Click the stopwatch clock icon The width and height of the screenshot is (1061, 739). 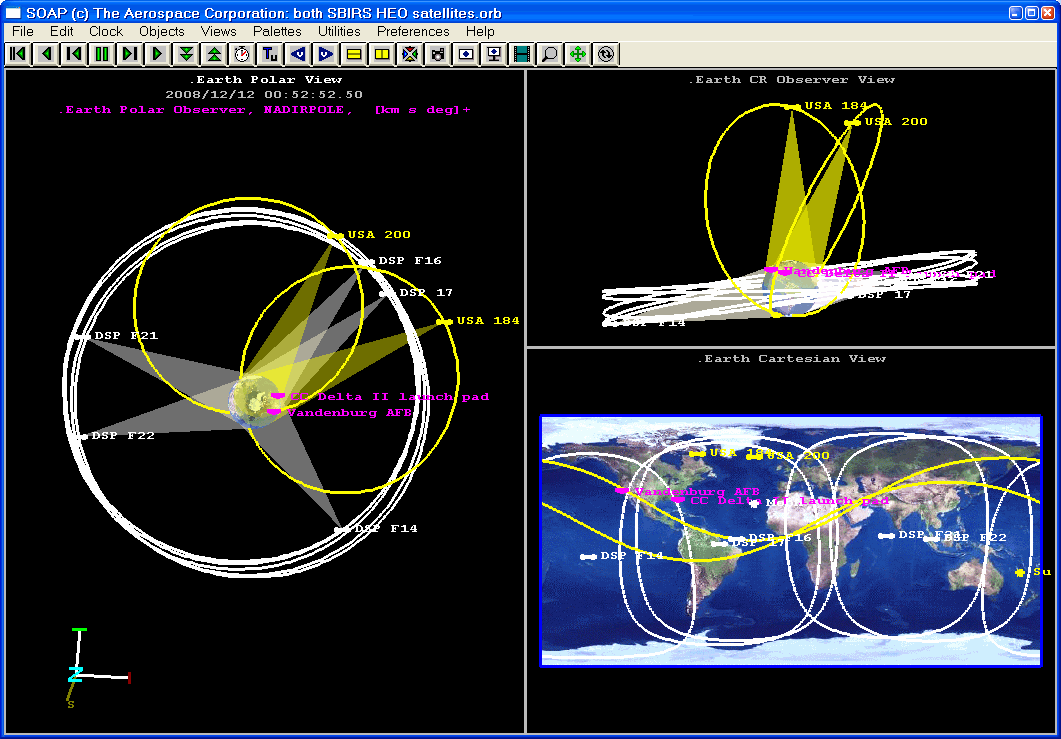242,54
